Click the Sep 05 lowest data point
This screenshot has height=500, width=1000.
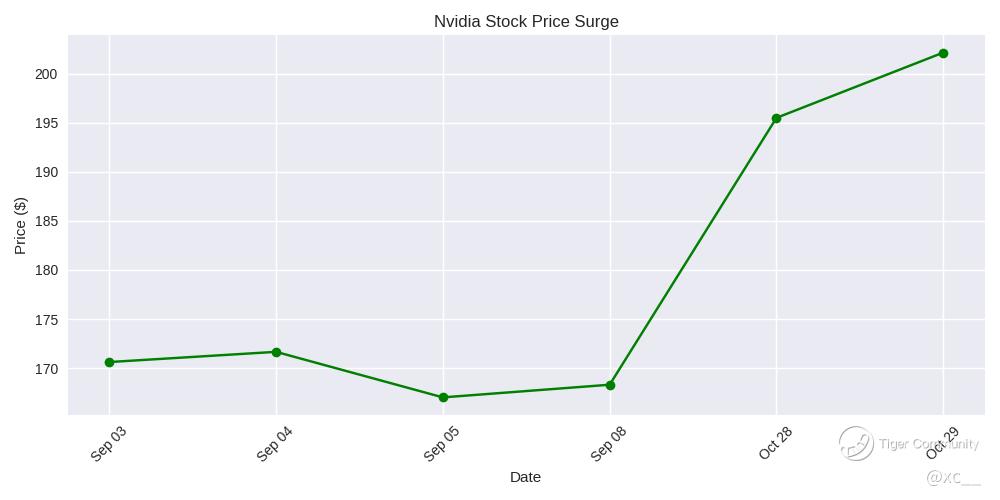[443, 398]
